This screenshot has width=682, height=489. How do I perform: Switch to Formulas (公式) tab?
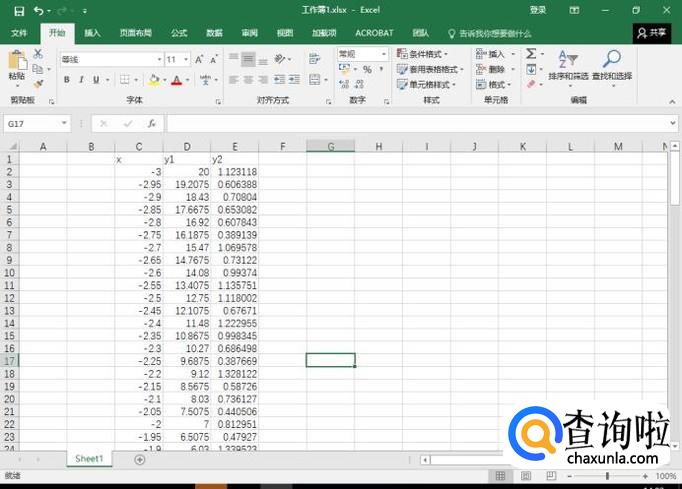click(x=179, y=33)
